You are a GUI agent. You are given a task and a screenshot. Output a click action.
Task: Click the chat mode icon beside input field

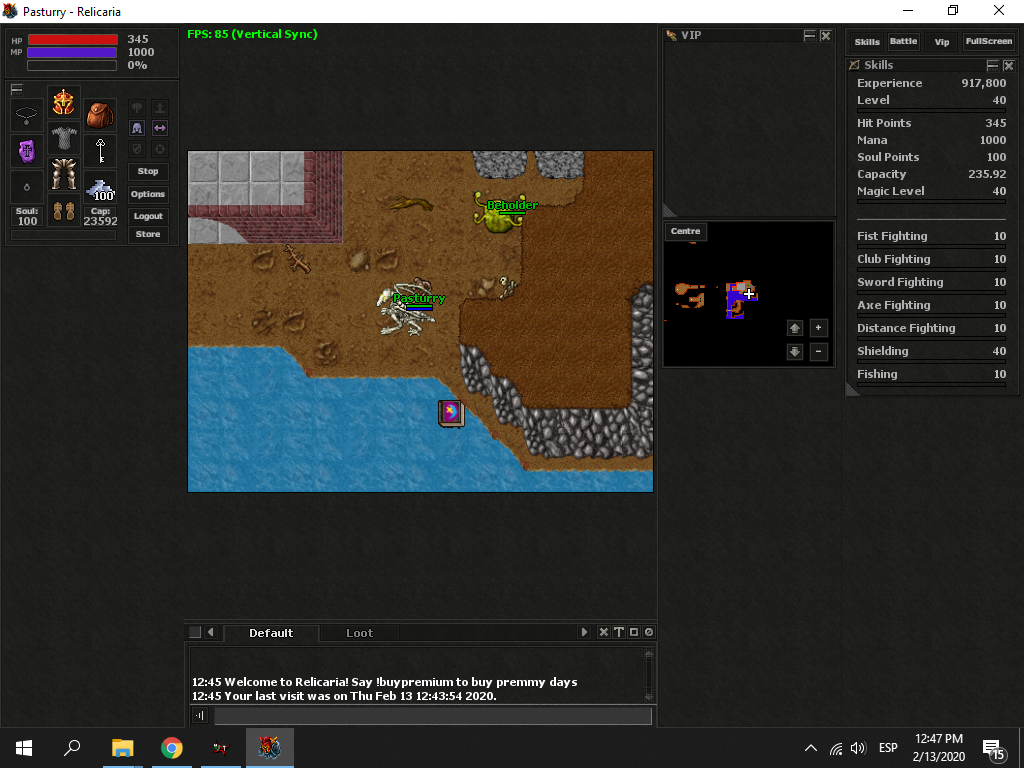coord(200,716)
